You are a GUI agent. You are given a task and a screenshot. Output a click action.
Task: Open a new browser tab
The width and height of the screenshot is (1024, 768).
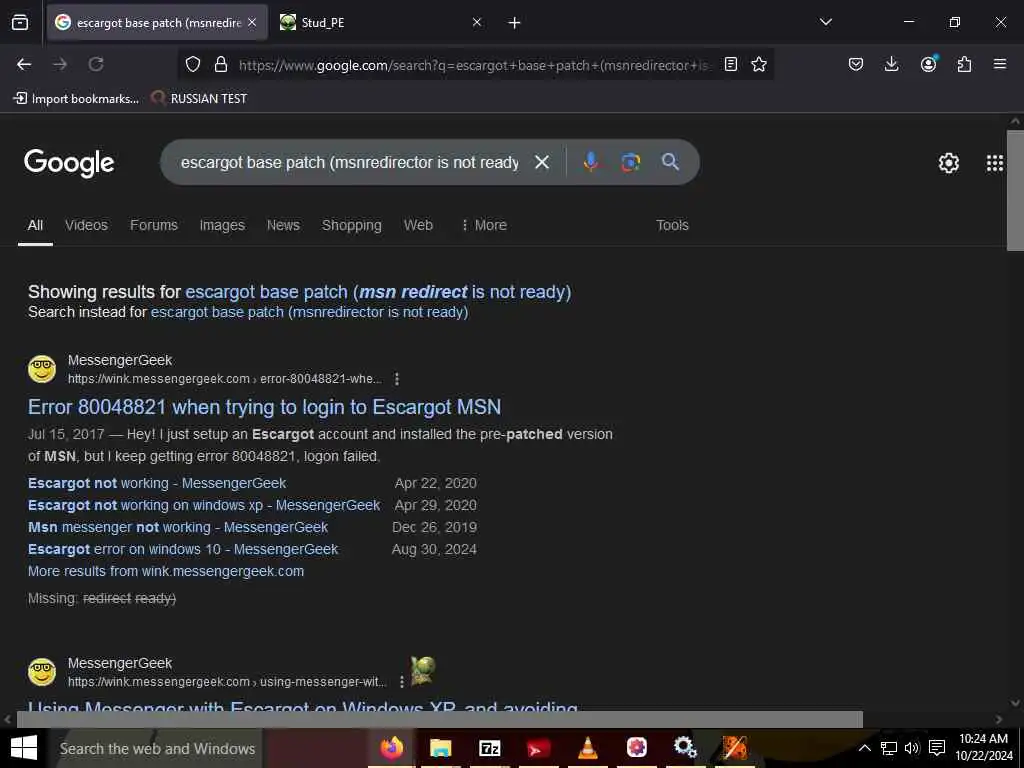pyautogui.click(x=515, y=23)
